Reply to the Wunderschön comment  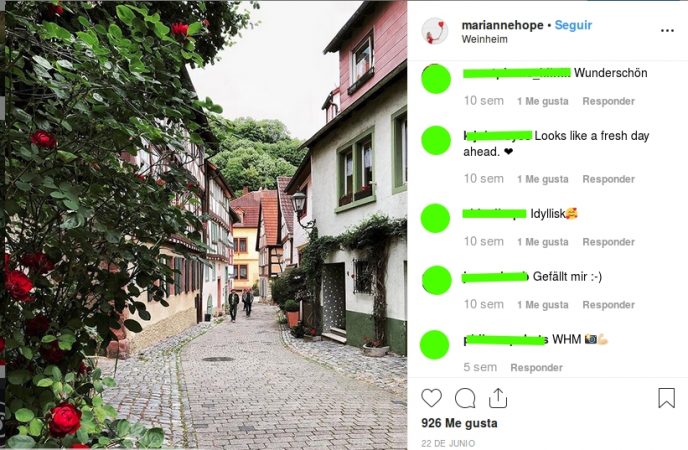tap(608, 101)
